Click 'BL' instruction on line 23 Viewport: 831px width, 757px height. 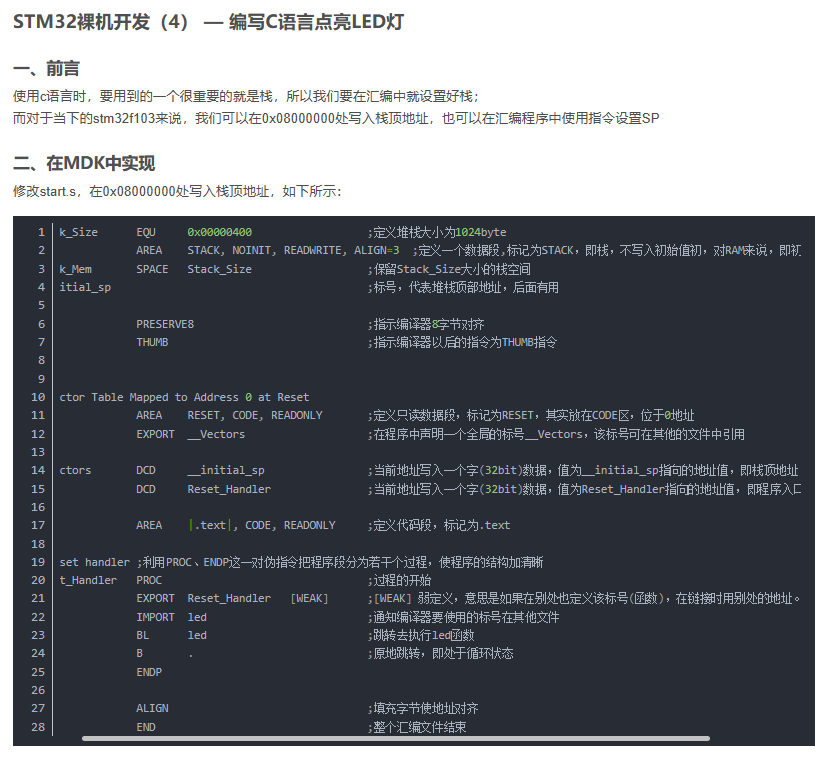point(143,635)
